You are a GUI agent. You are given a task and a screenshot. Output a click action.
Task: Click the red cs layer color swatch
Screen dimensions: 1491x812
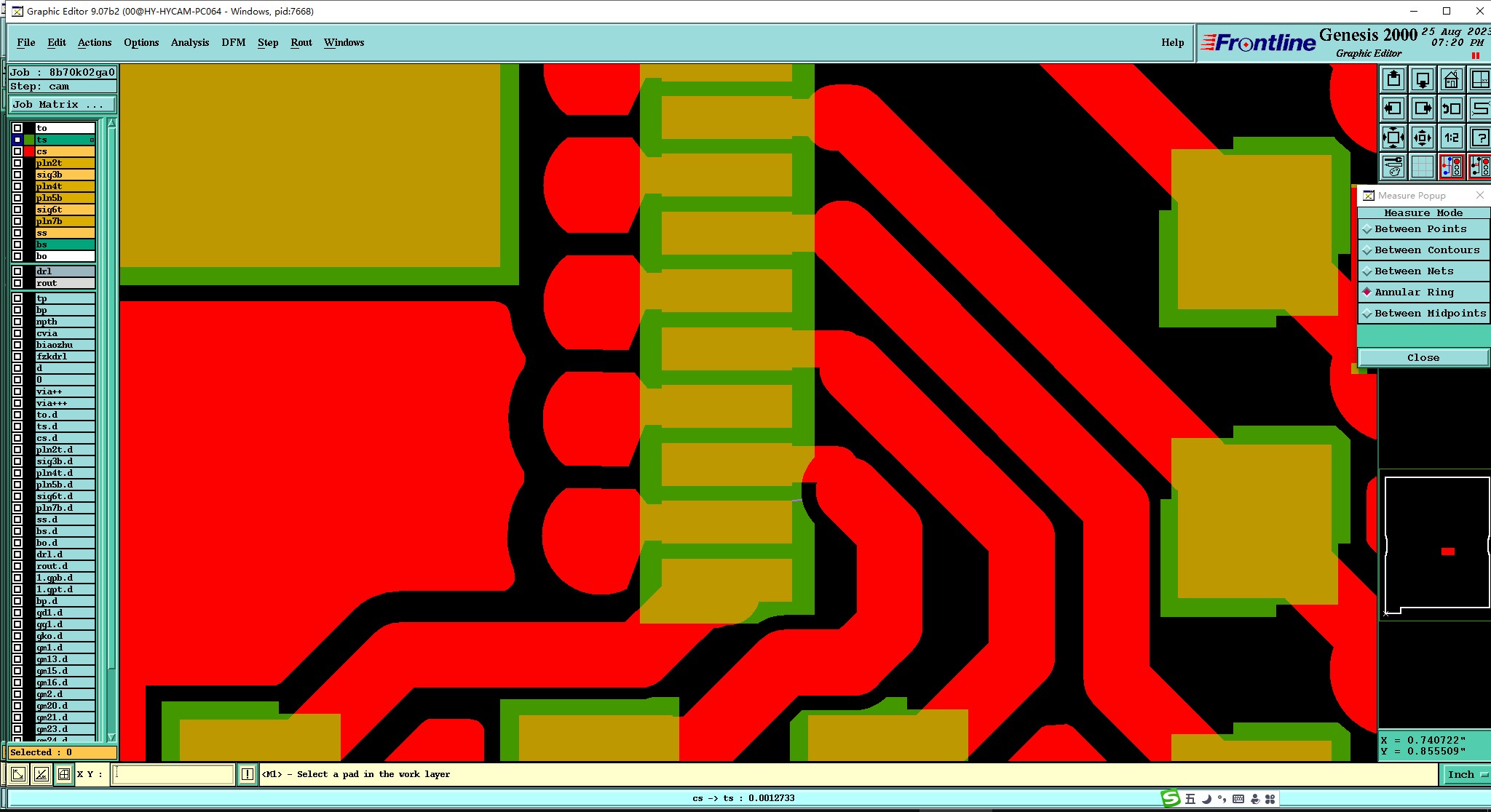click(x=29, y=151)
